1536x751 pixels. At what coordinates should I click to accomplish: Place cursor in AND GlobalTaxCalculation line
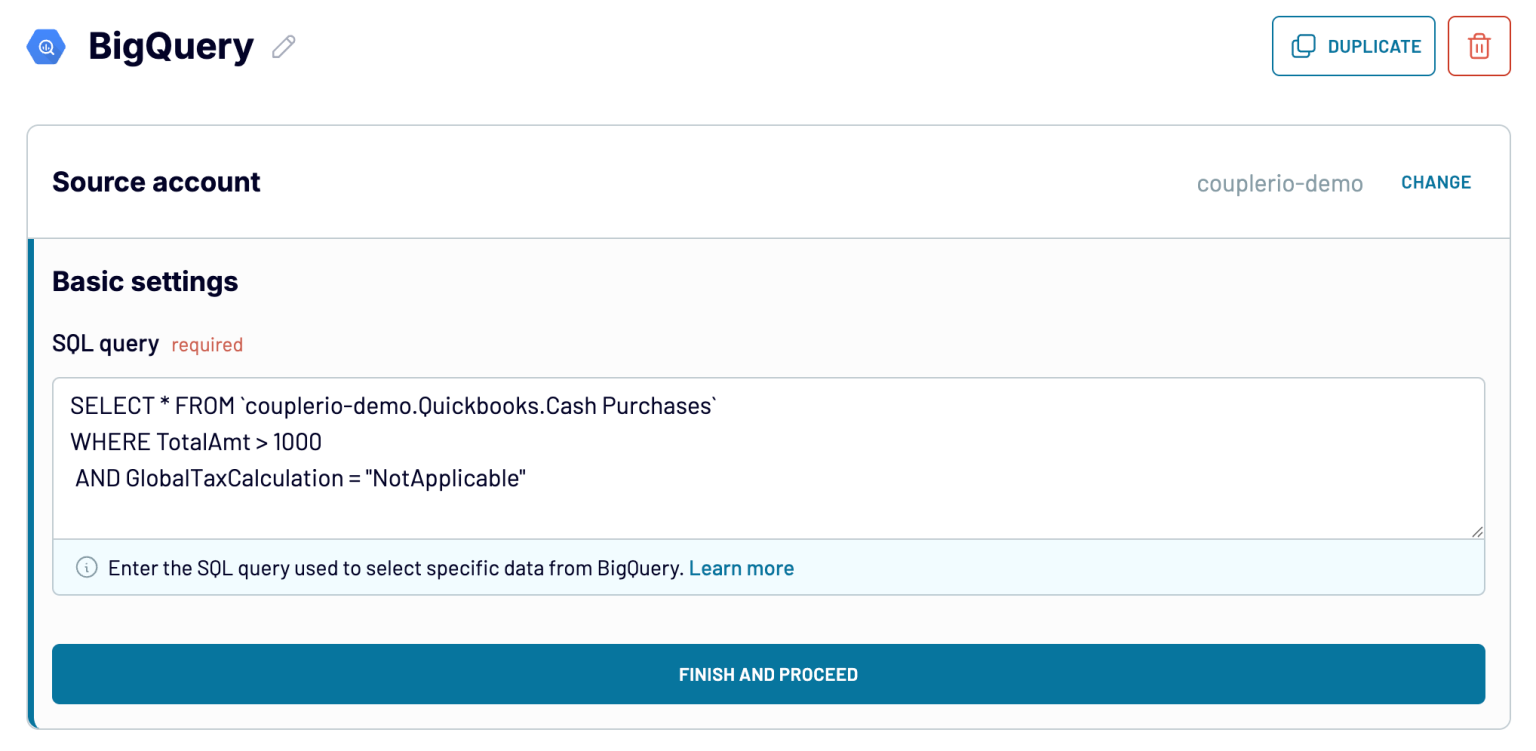pos(300,478)
